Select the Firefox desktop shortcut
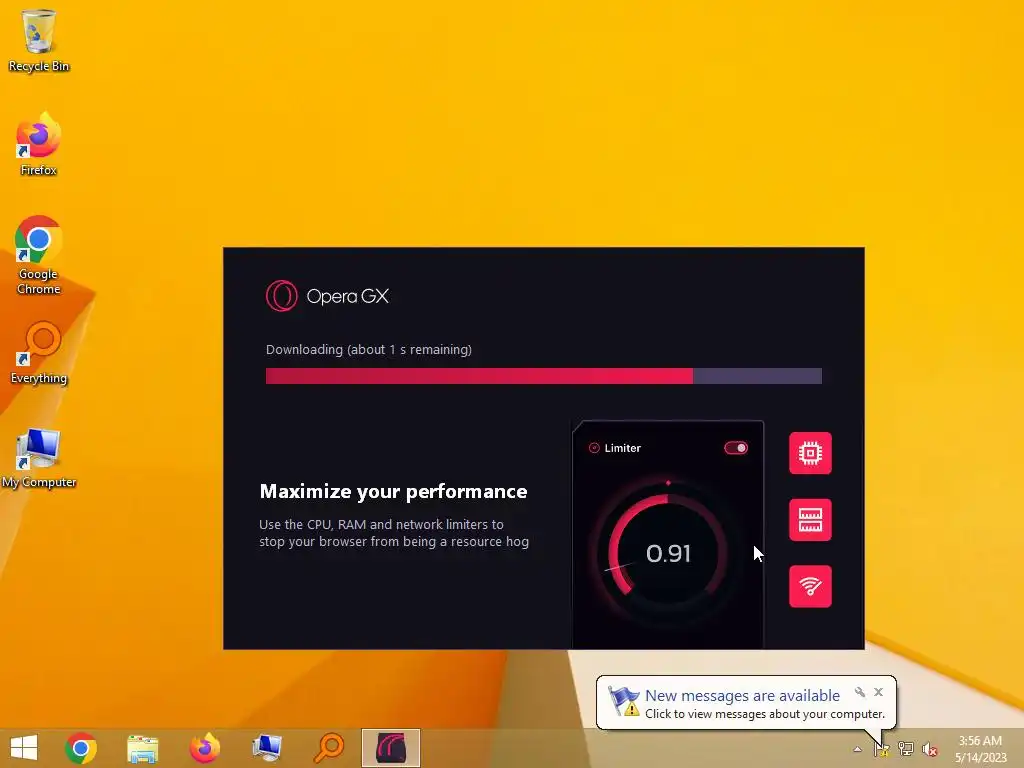The height and width of the screenshot is (768, 1024). click(x=39, y=144)
